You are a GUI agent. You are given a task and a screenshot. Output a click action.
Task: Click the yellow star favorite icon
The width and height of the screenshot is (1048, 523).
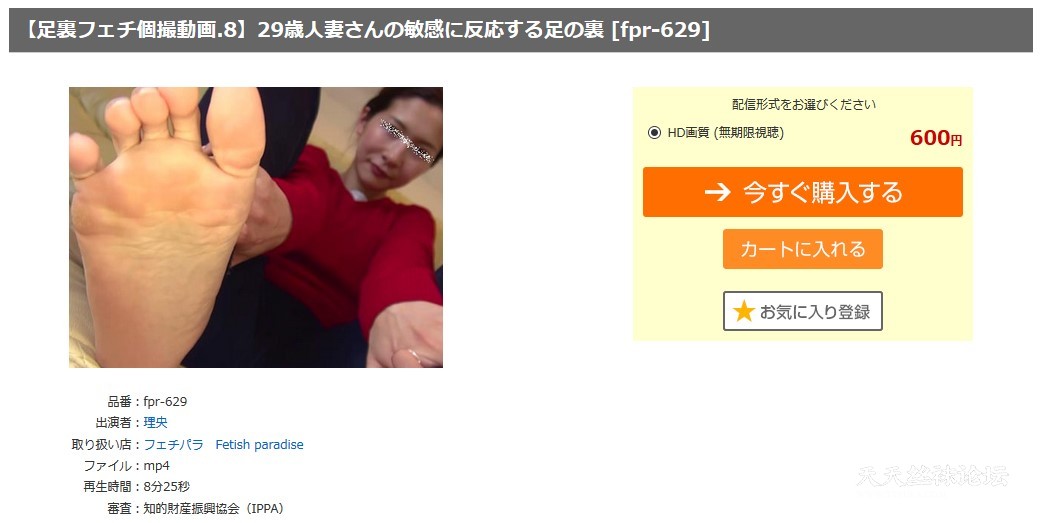[x=744, y=311]
